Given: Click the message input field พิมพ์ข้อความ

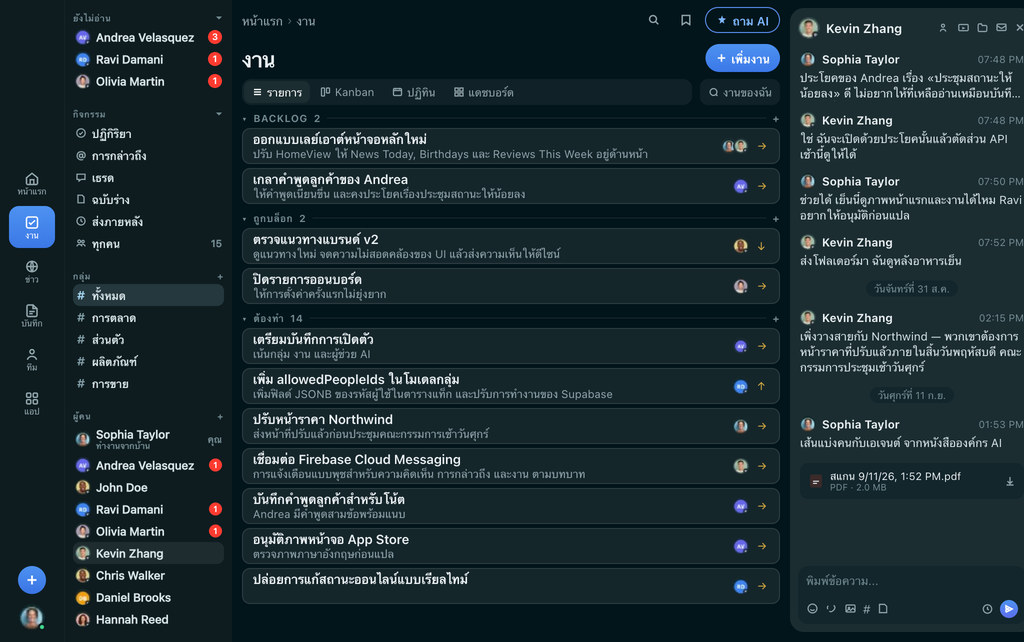Looking at the screenshot, I should coord(908,581).
